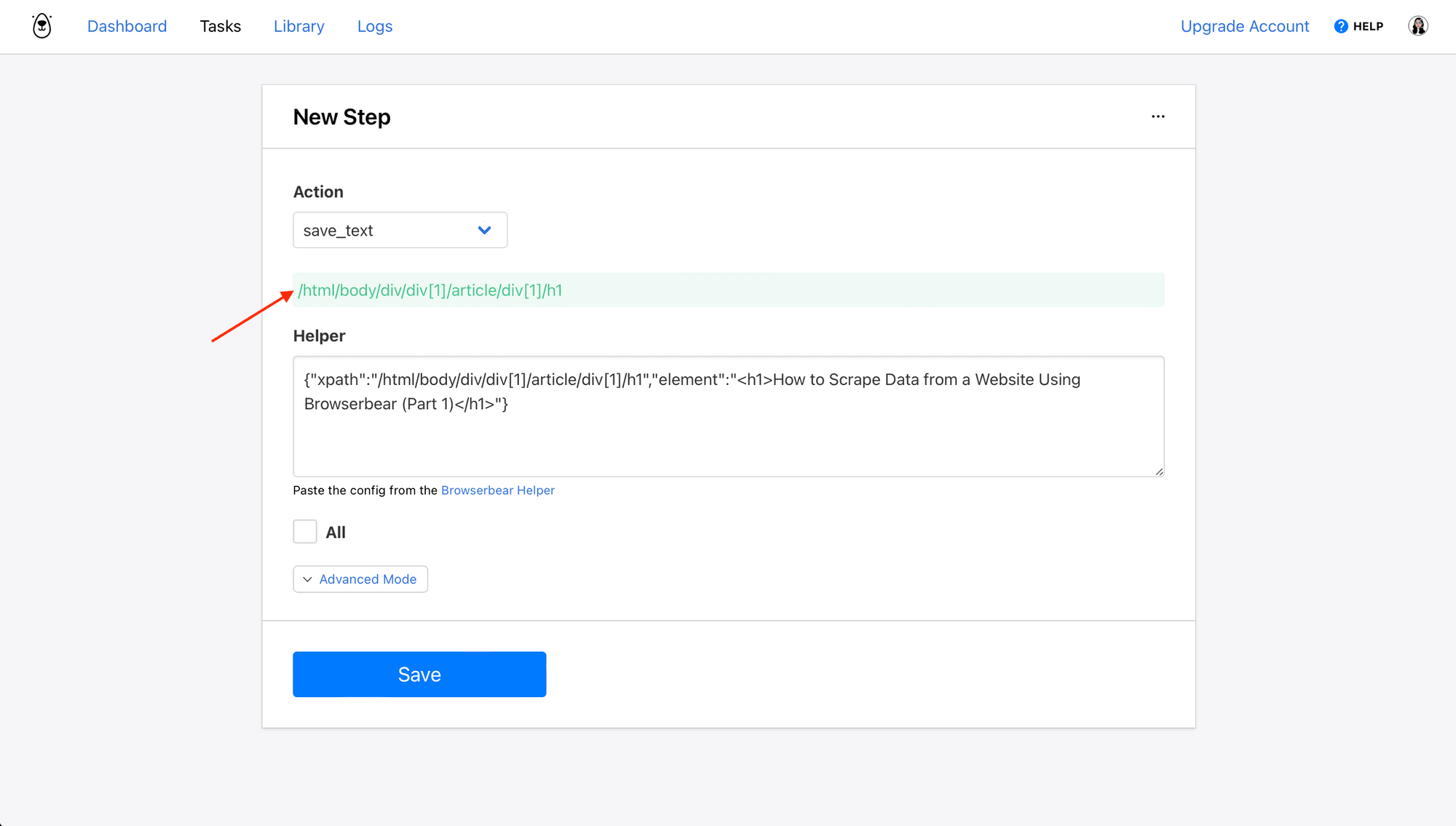
Task: Enable the All checkbox
Action: [x=305, y=531]
